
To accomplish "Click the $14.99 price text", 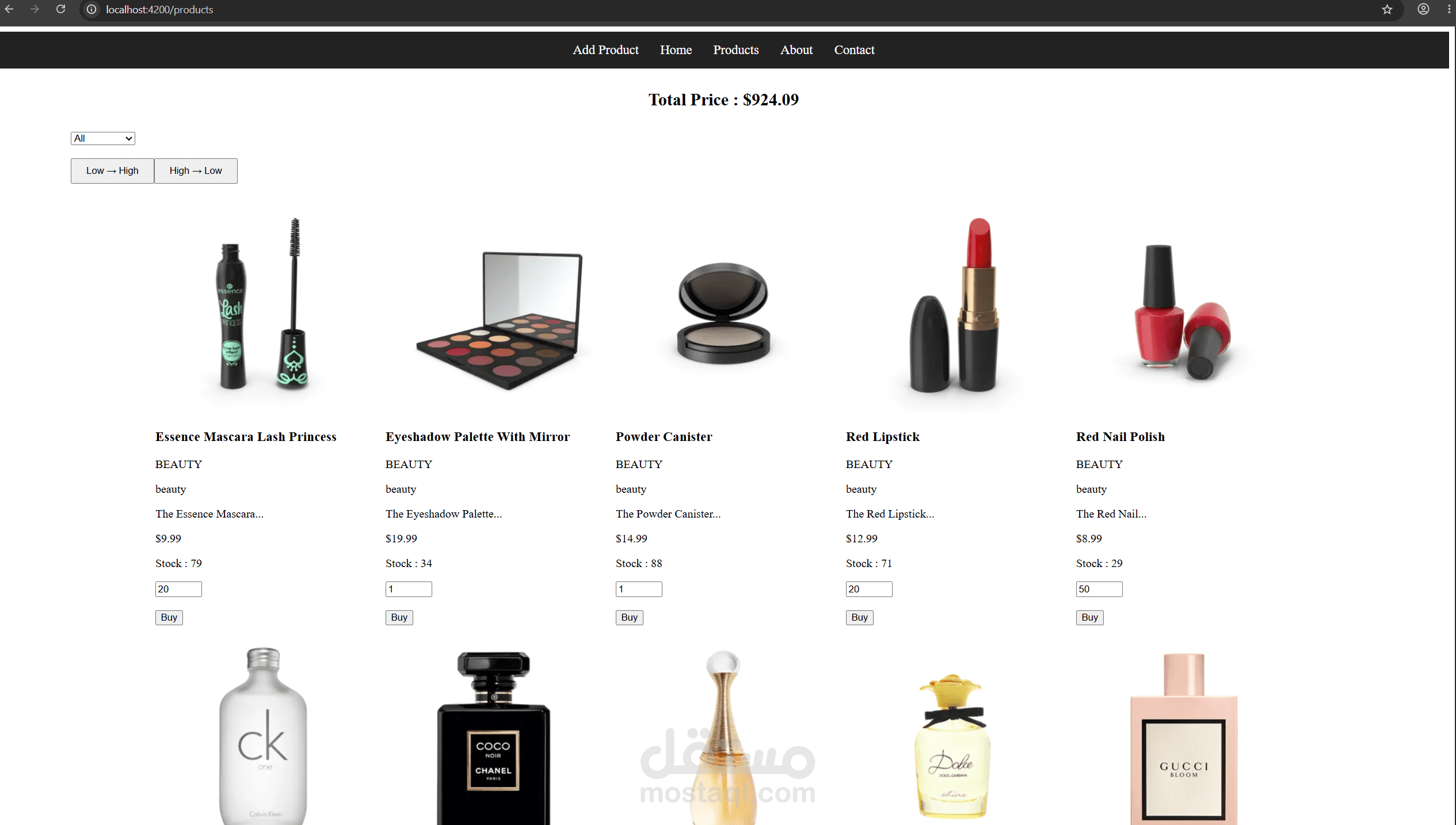I will coord(631,539).
